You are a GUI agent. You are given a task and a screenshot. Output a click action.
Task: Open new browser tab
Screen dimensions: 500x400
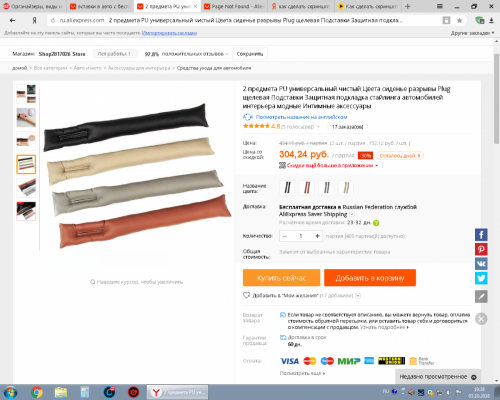point(408,6)
